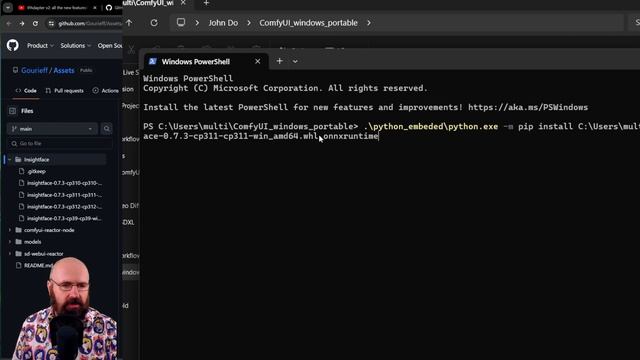The height and width of the screenshot is (360, 640).
Task: Click the onnxruntime text in command line
Action: [351, 136]
